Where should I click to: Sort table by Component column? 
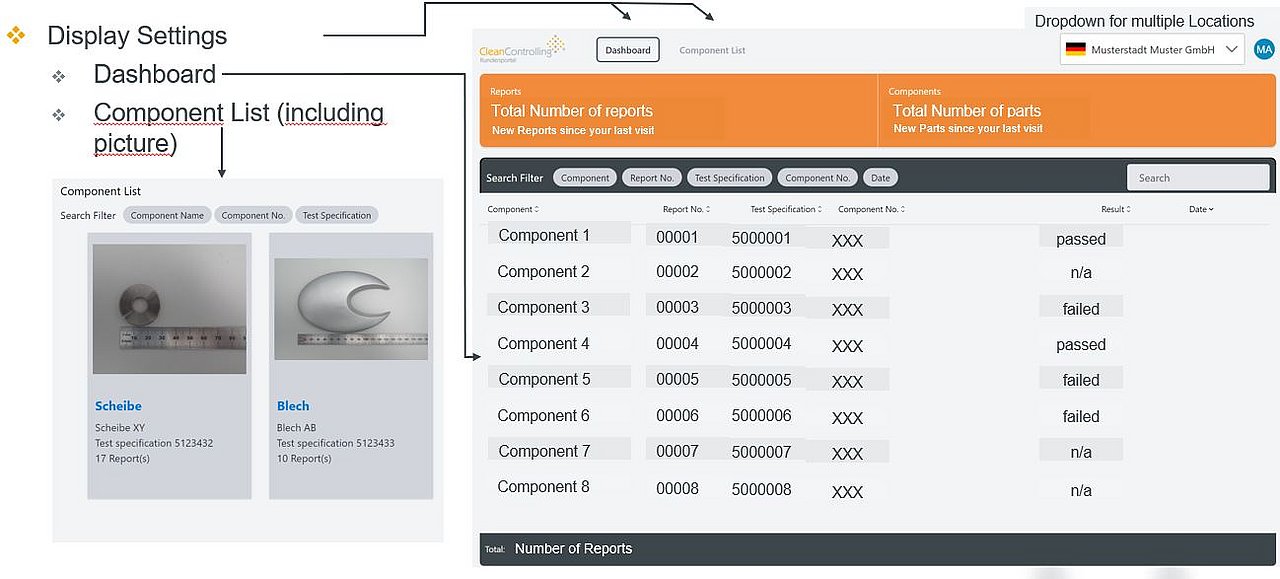coord(513,209)
